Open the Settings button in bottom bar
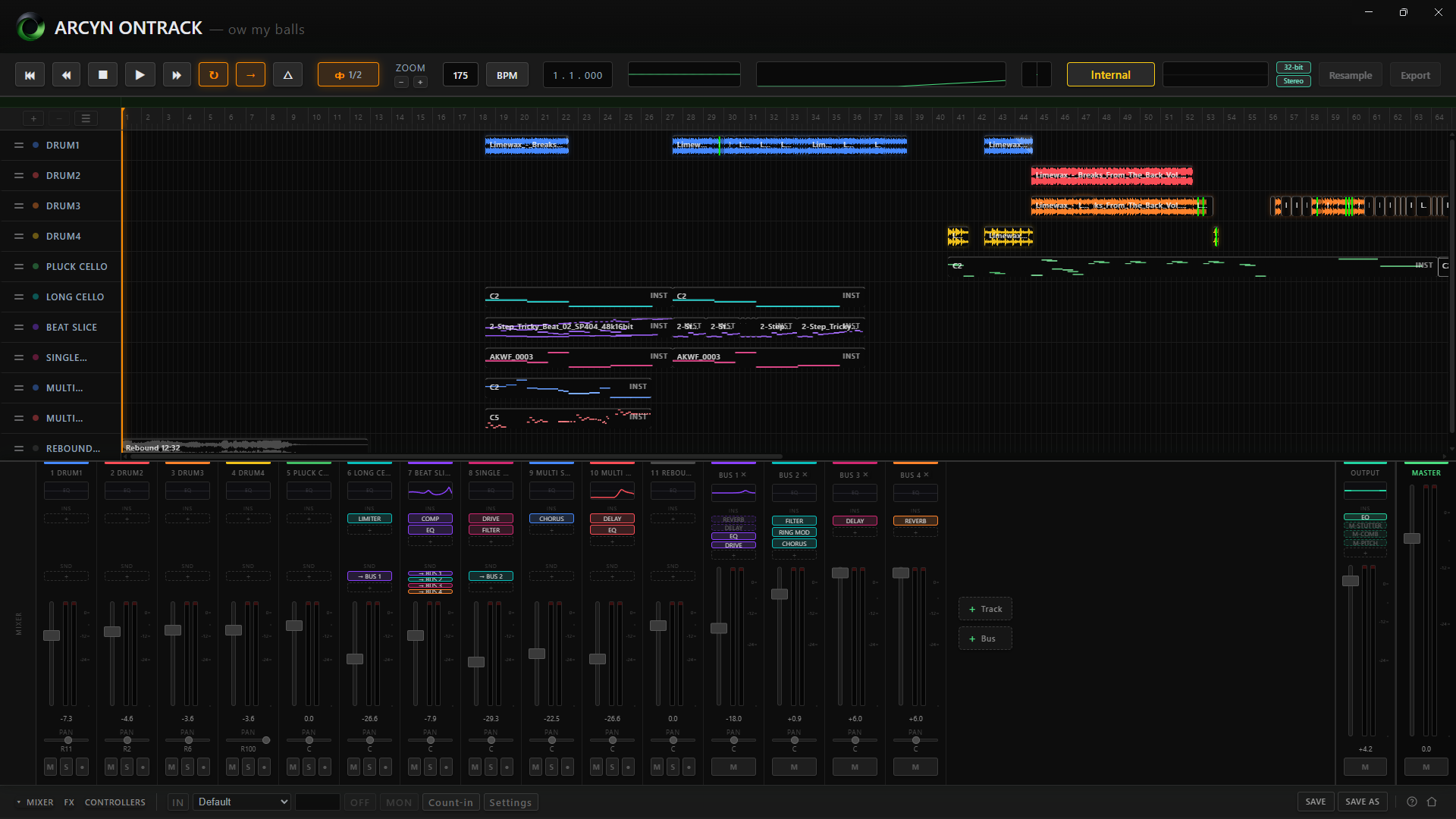This screenshot has width=1456, height=819. tap(510, 802)
